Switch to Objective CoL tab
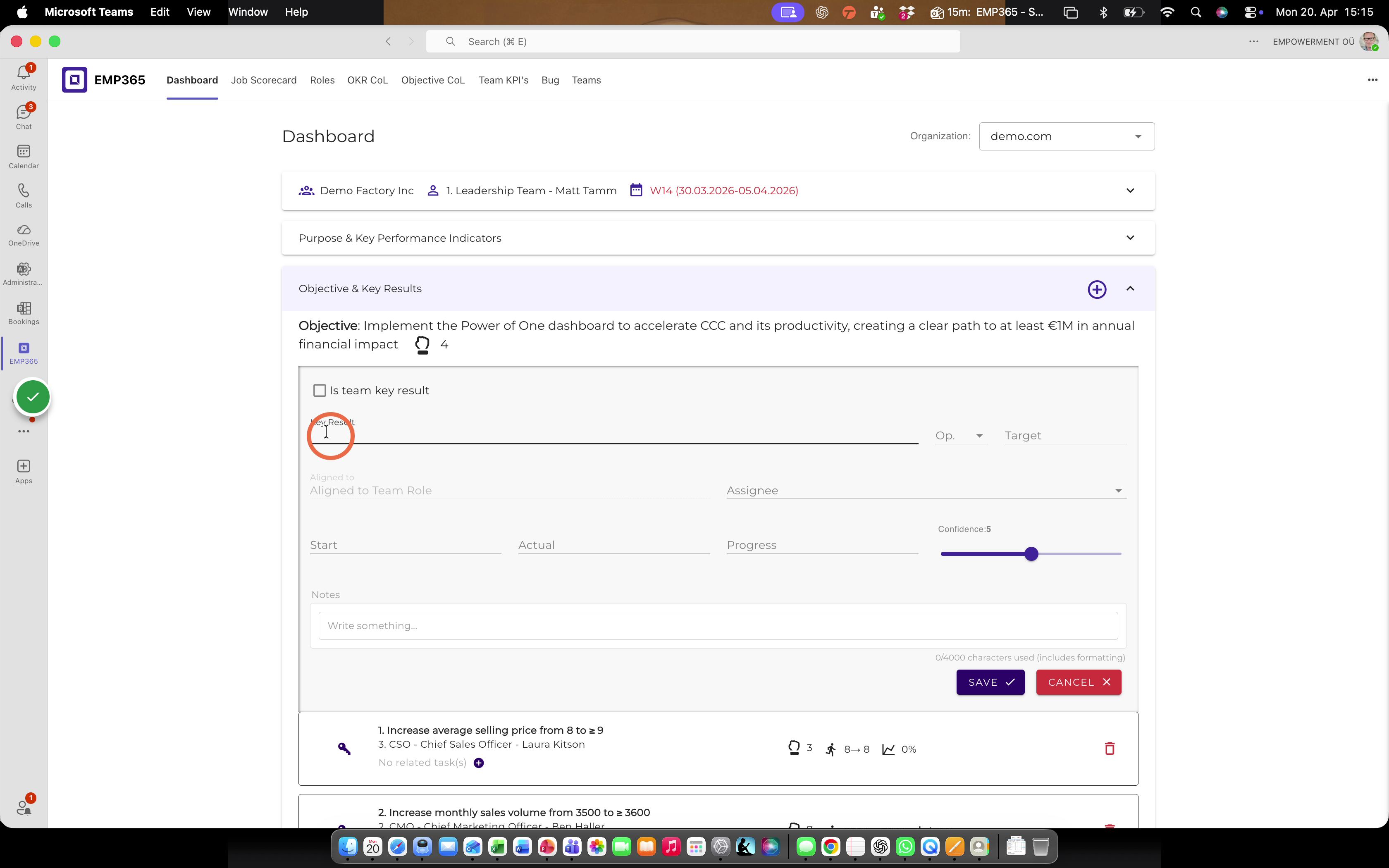 click(433, 80)
